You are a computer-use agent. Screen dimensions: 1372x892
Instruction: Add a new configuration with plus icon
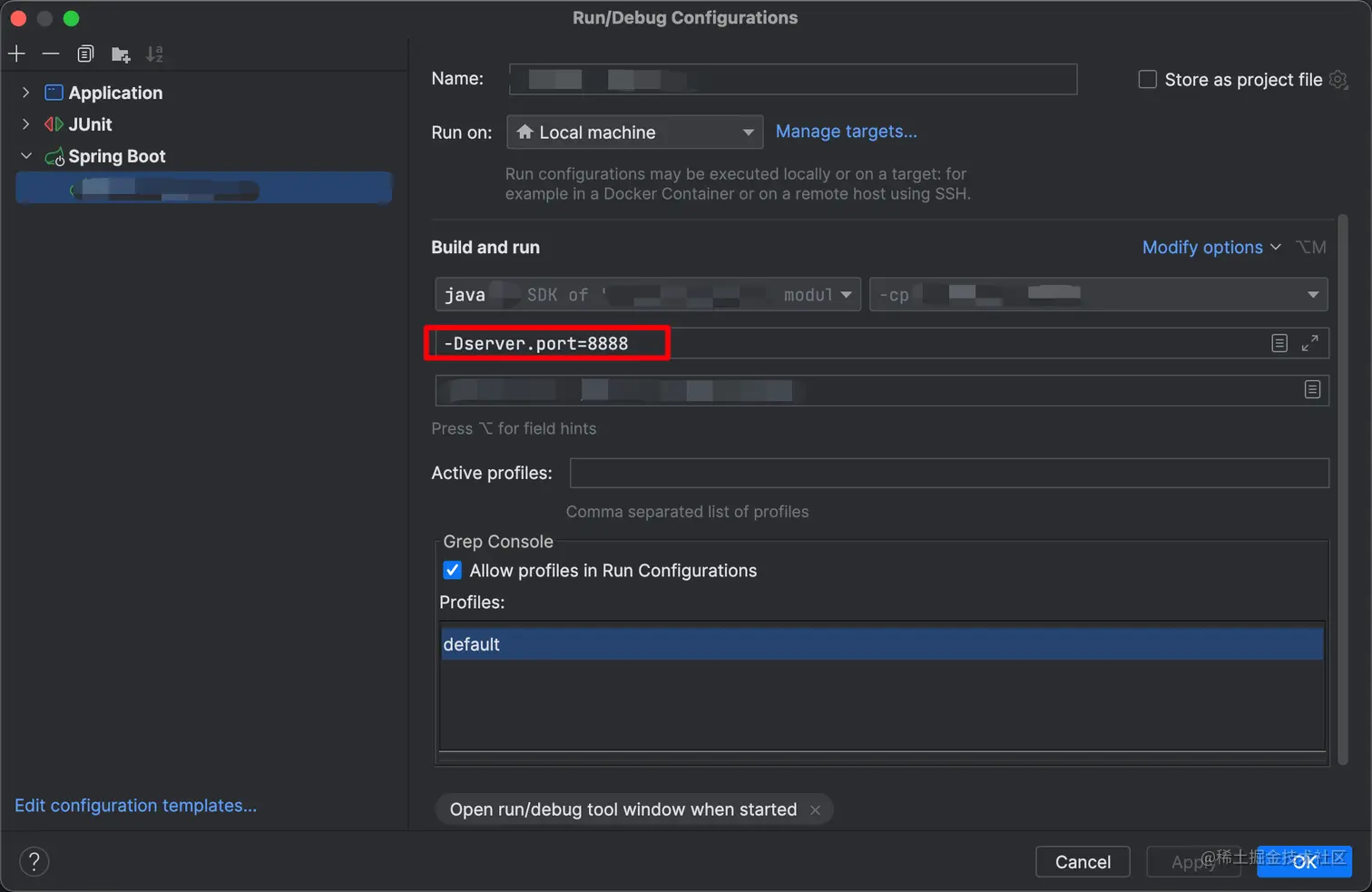click(16, 54)
